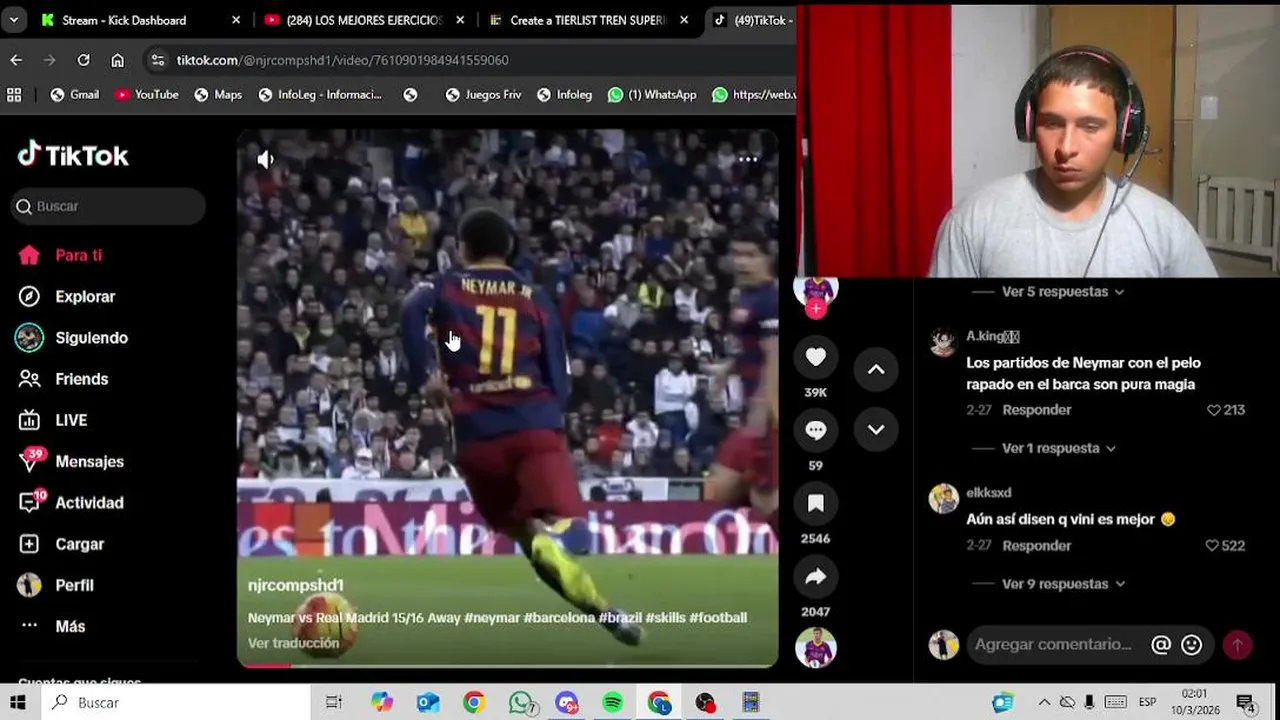Image resolution: width=1280 pixels, height=720 pixels.
Task: Open the Juegos Friv bookmark
Action: tap(483, 95)
